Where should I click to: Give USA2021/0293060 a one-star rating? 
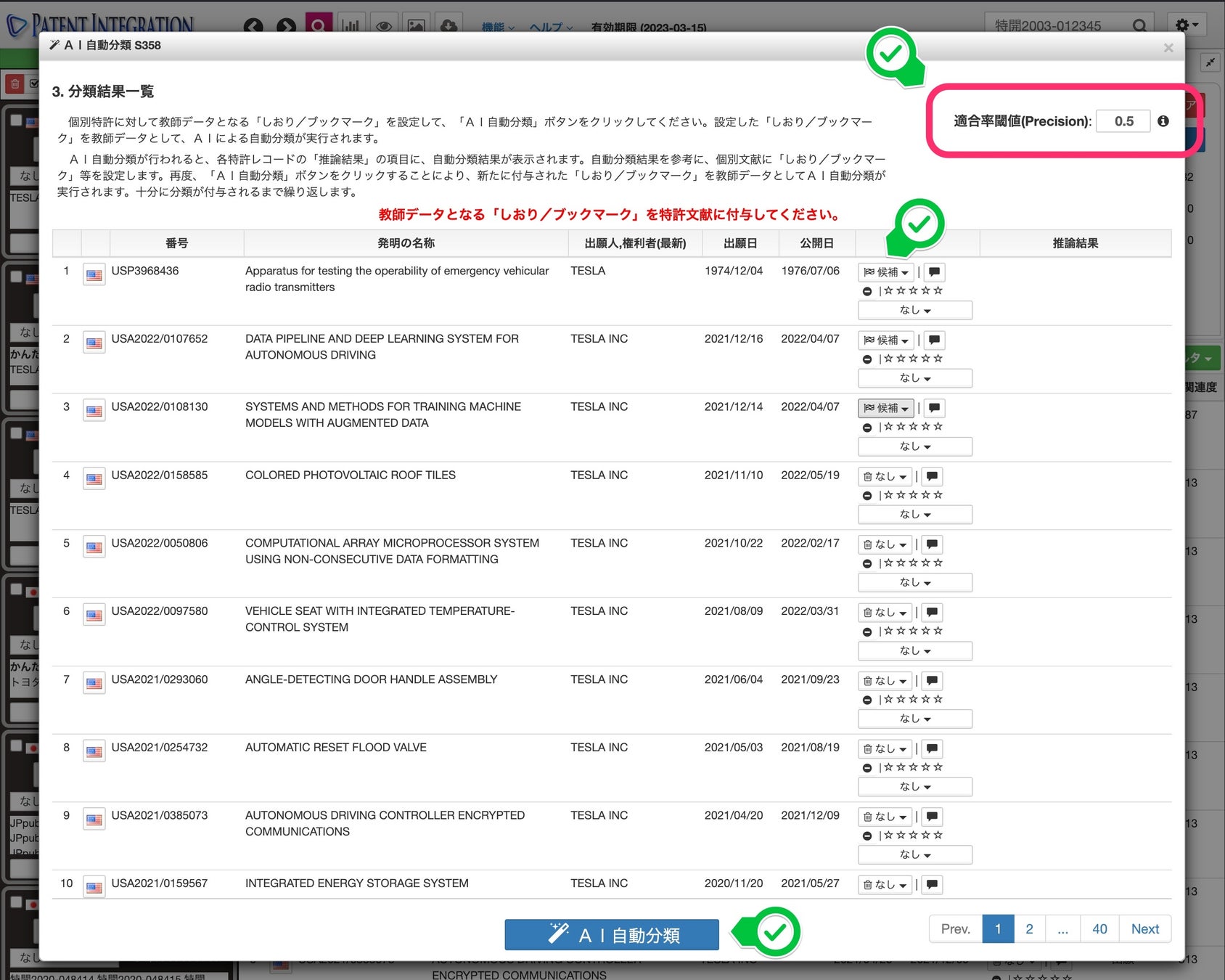[889, 699]
